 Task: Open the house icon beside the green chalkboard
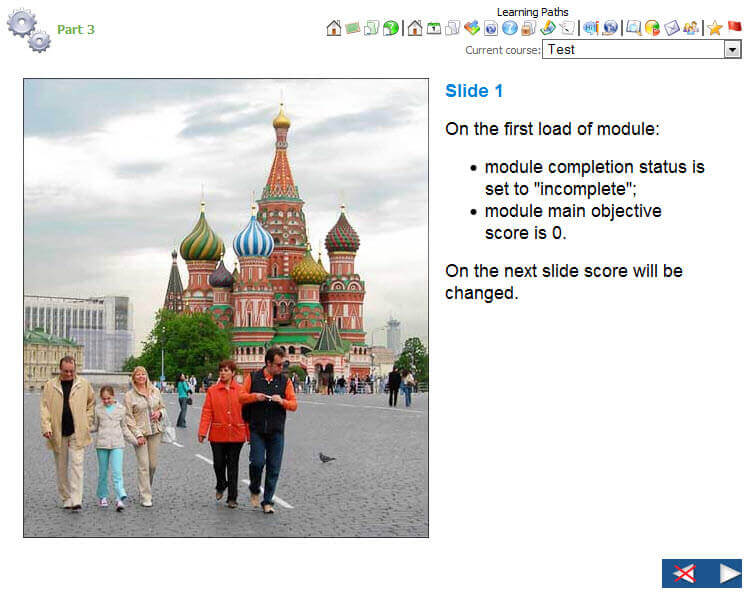[334, 28]
